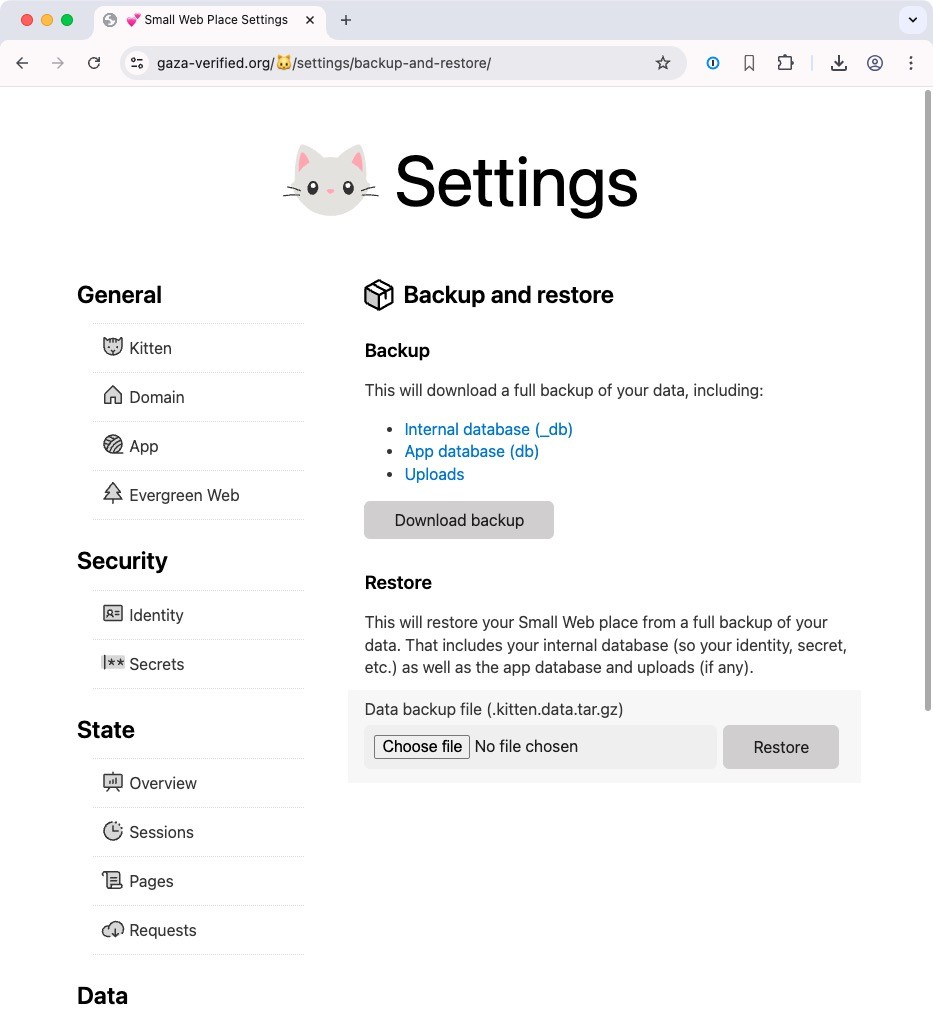Click Choose file for data backup
The image size is (933, 1019).
422,747
